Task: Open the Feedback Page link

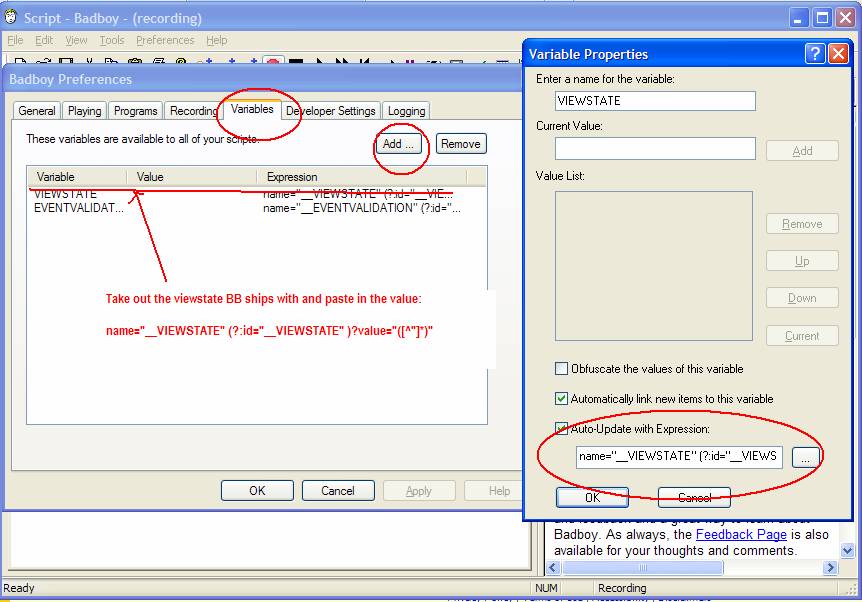Action: pyautogui.click(x=741, y=535)
